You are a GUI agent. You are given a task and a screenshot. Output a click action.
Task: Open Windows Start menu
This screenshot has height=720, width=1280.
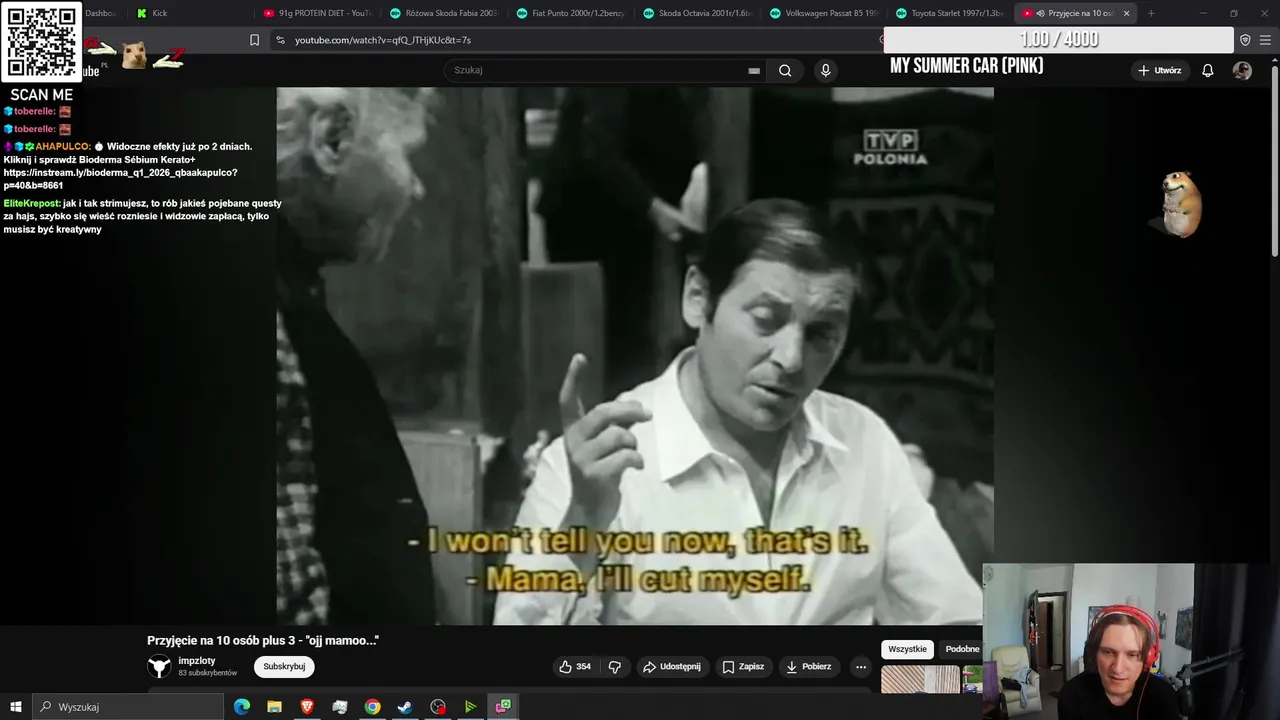16,707
